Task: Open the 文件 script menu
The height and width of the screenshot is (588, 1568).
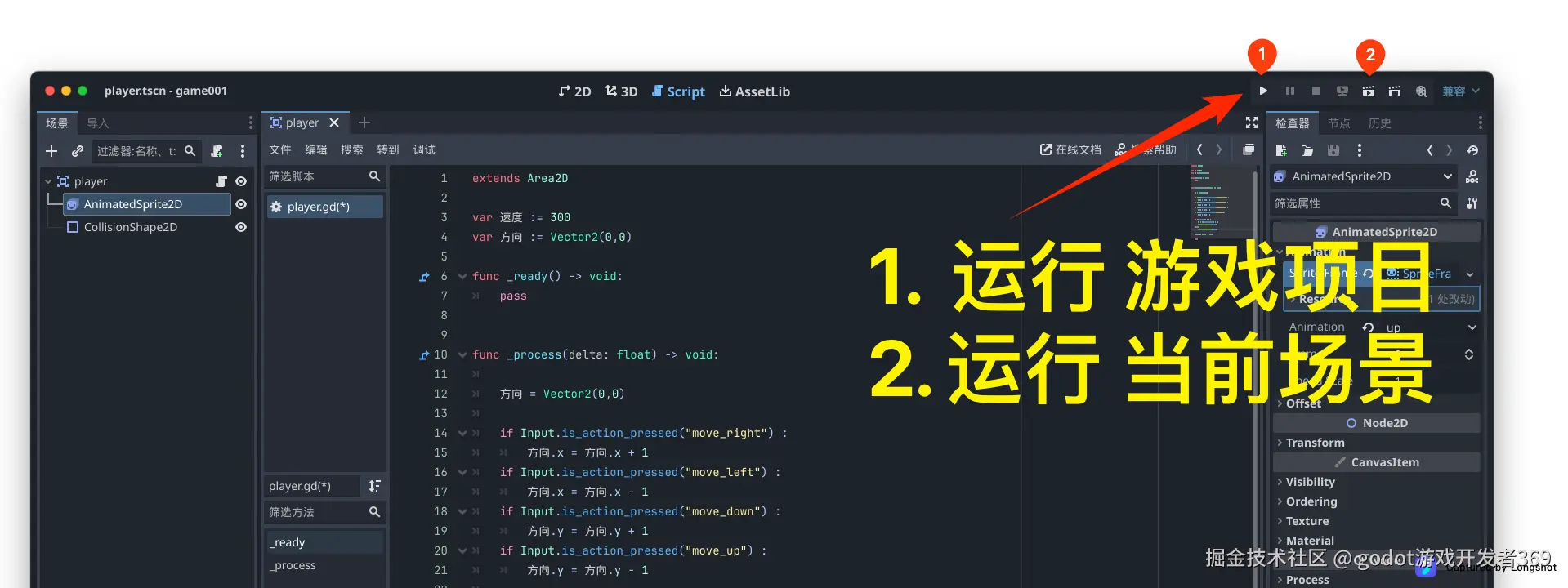Action: 280,149
